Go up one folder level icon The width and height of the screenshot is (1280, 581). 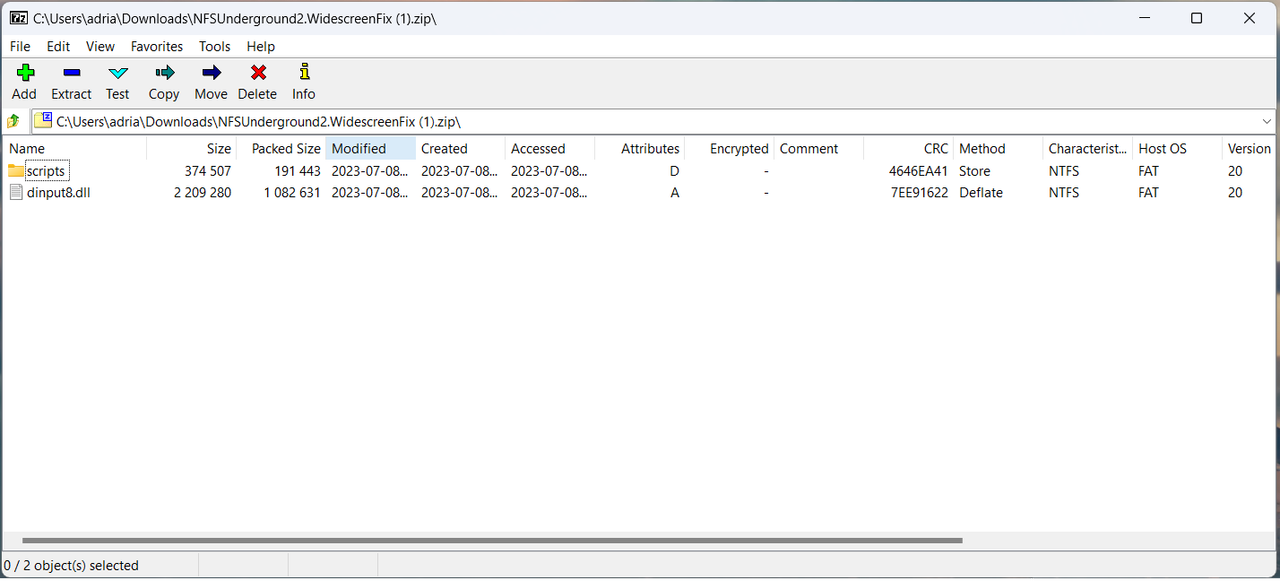[x=14, y=121]
